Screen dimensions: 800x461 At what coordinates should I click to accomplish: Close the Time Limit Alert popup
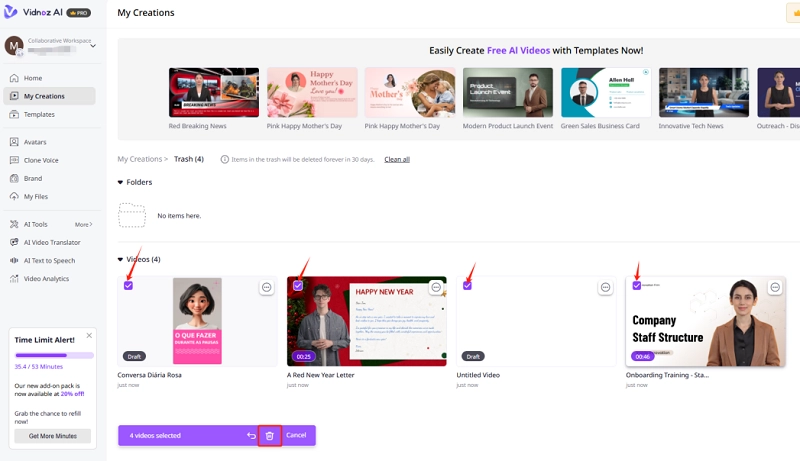click(x=89, y=336)
